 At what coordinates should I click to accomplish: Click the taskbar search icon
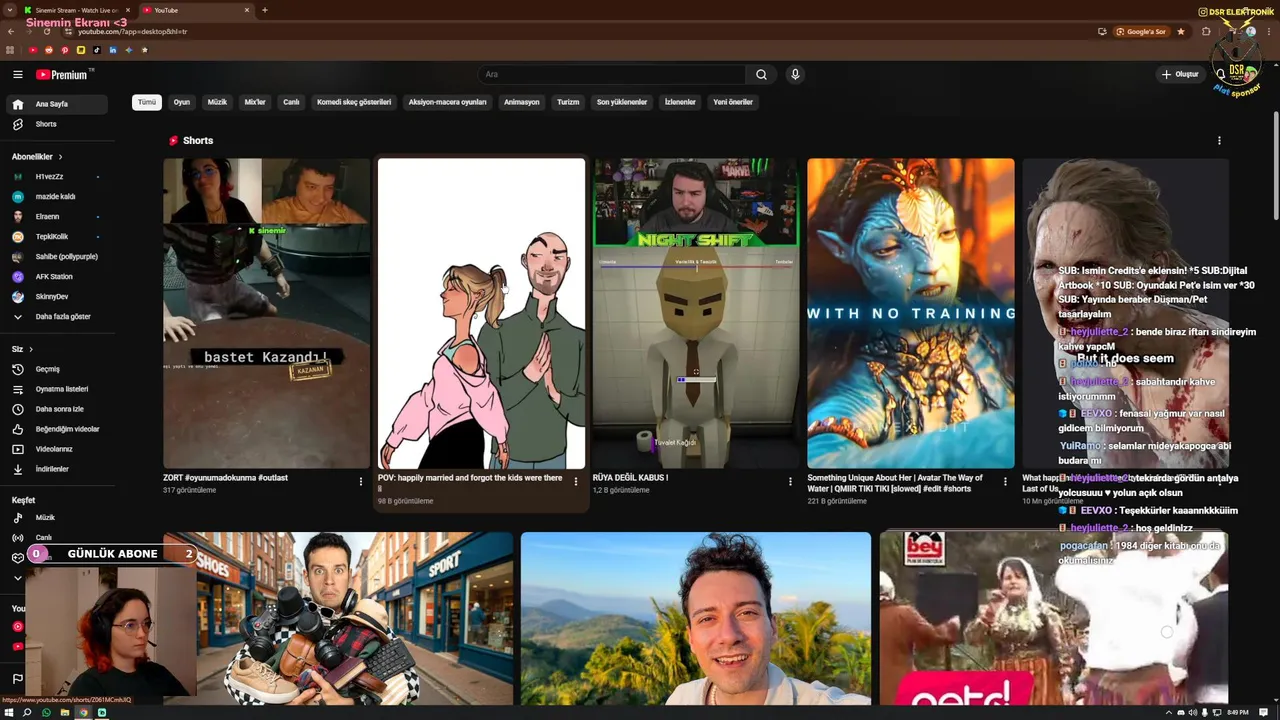28,712
